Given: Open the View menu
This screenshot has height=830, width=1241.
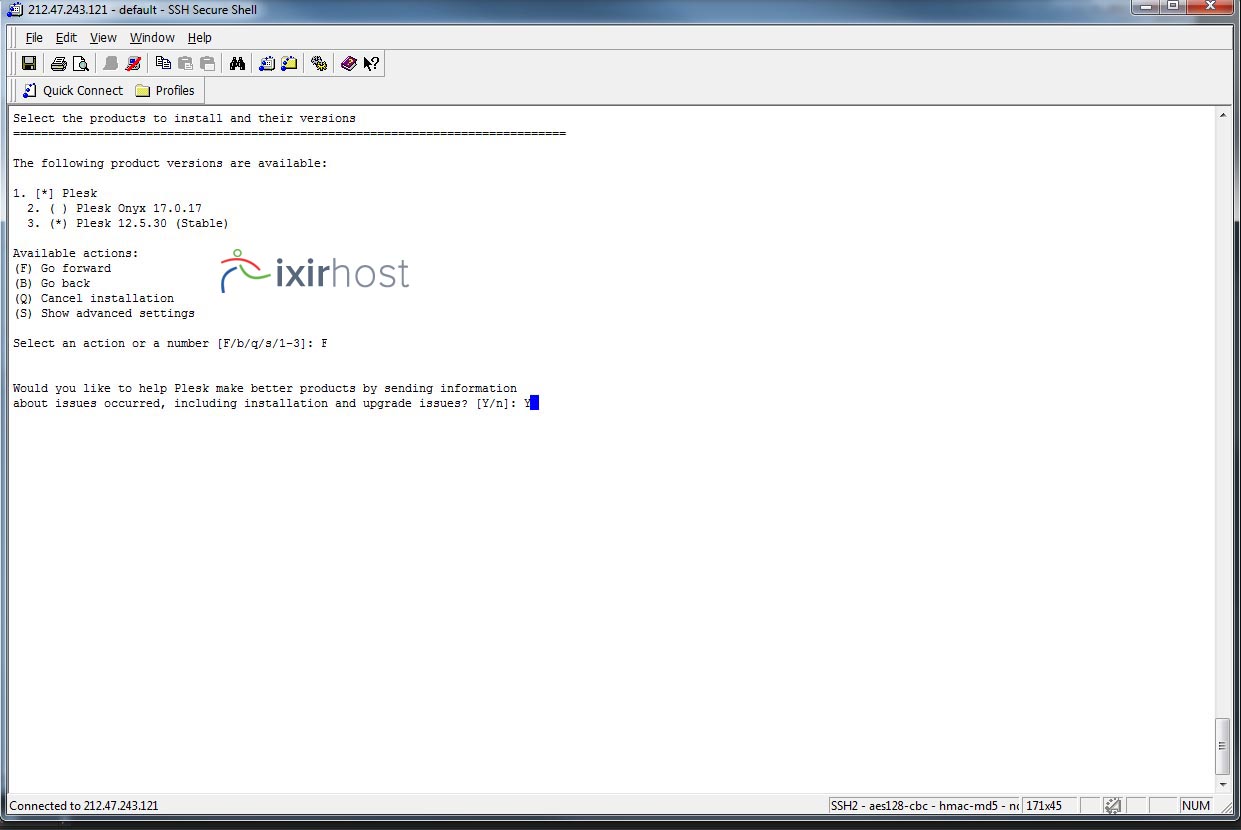Looking at the screenshot, I should [x=103, y=38].
